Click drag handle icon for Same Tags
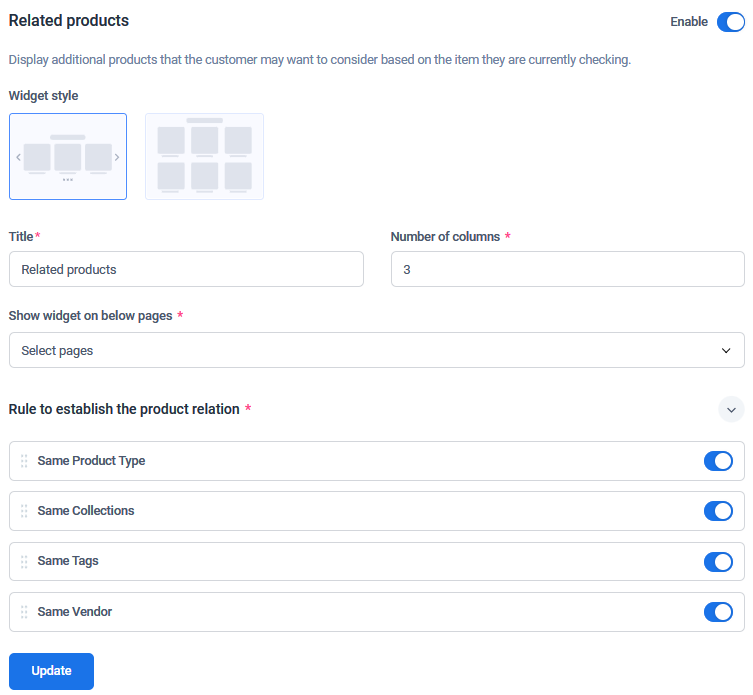 pyautogui.click(x=24, y=561)
